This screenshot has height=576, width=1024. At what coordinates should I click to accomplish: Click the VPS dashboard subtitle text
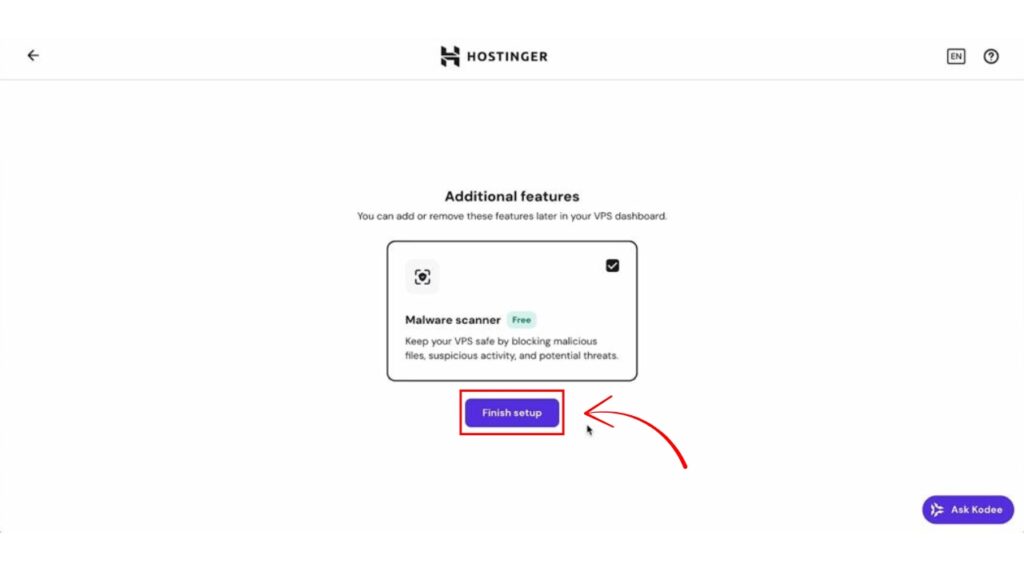click(512, 216)
